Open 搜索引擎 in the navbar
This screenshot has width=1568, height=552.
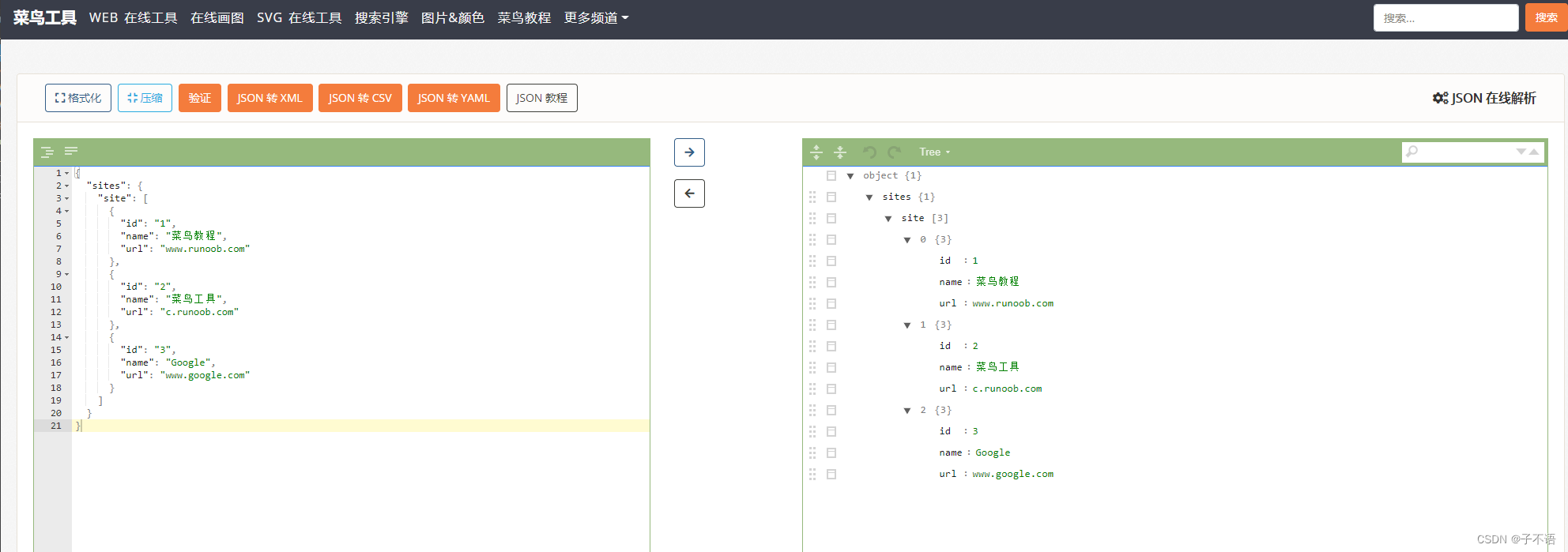(382, 18)
